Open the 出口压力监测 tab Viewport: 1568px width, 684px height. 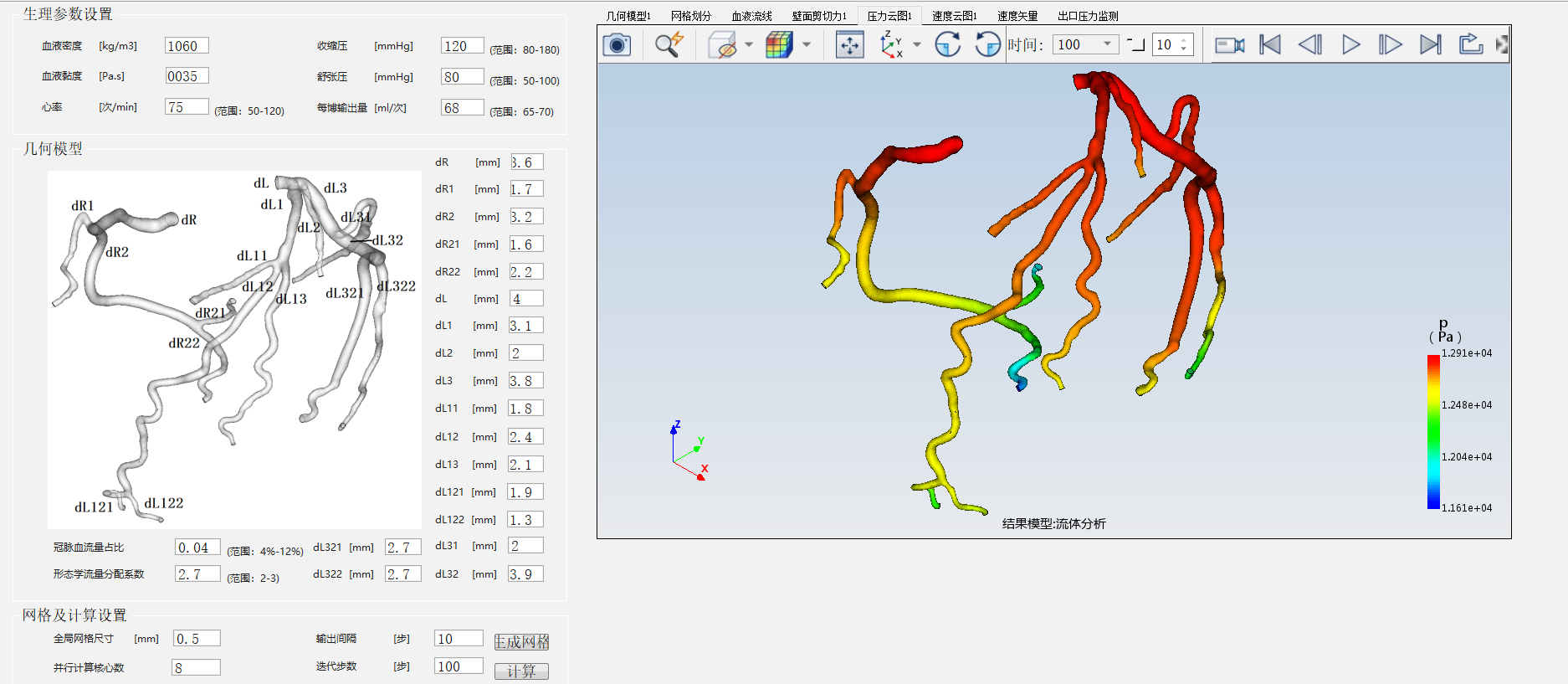coord(1088,16)
